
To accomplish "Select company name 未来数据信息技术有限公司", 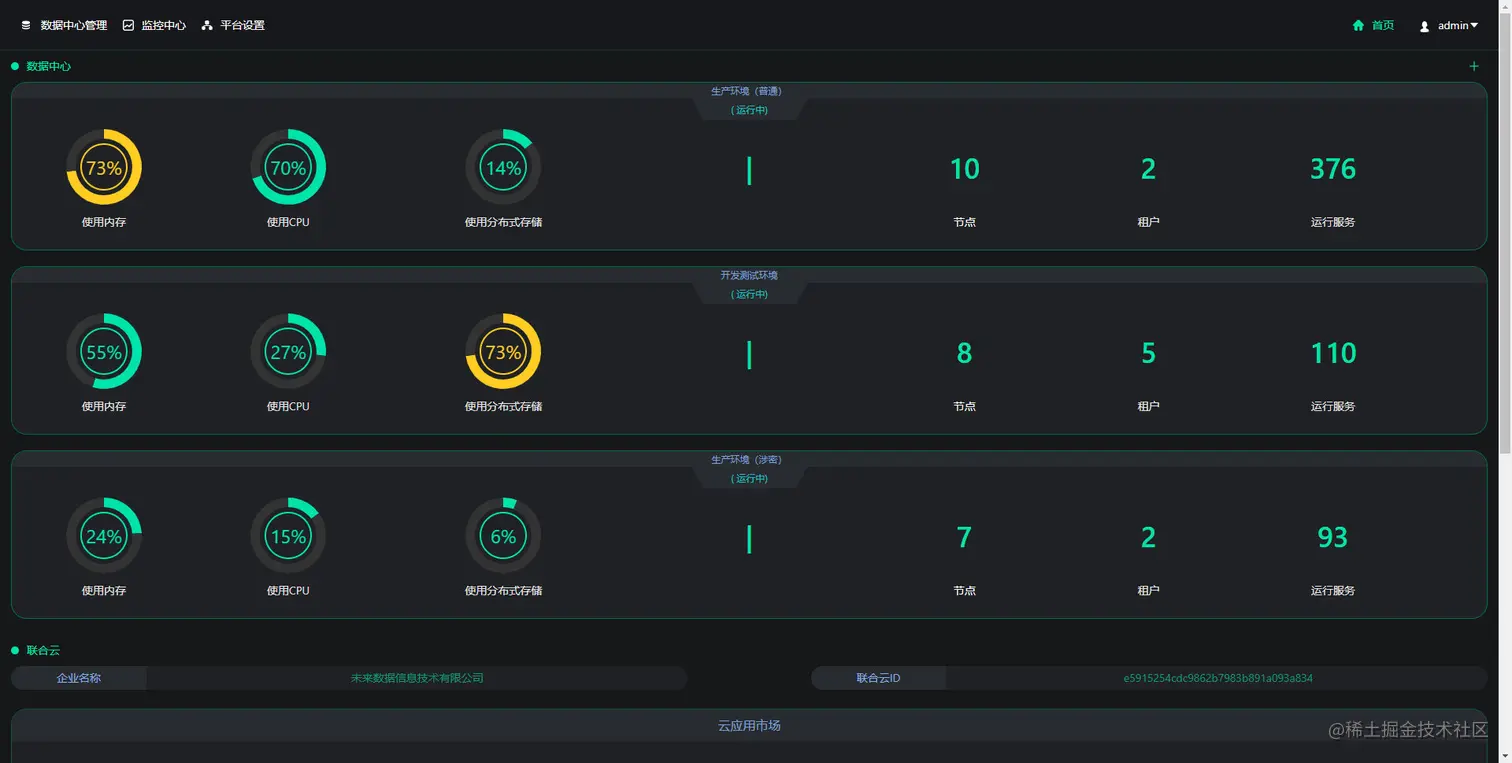I will coord(417,678).
